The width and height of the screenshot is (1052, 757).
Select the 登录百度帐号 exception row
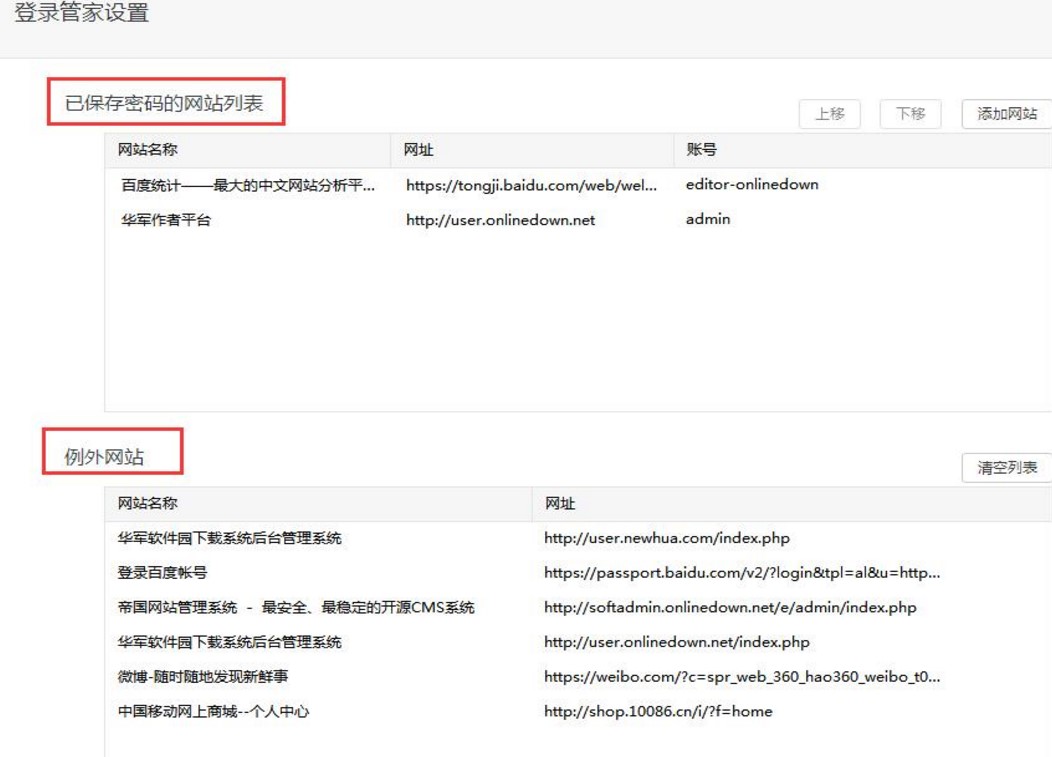tap(578, 573)
